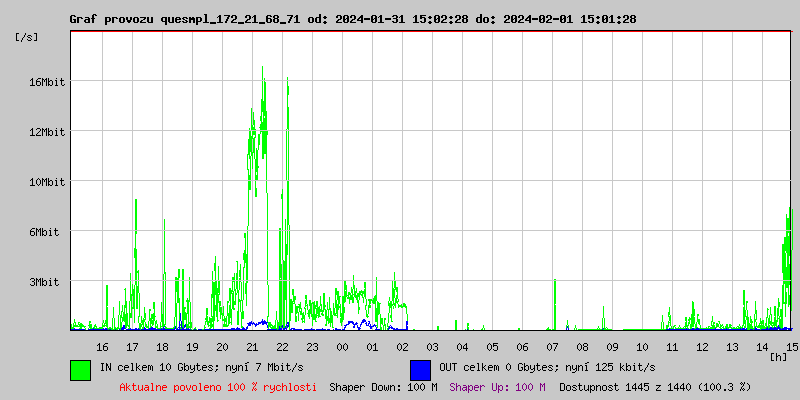Image resolution: width=800 pixels, height=400 pixels.
Task: Click the purple 'Shaper Up: 100 M' text
Action: pos(497,387)
